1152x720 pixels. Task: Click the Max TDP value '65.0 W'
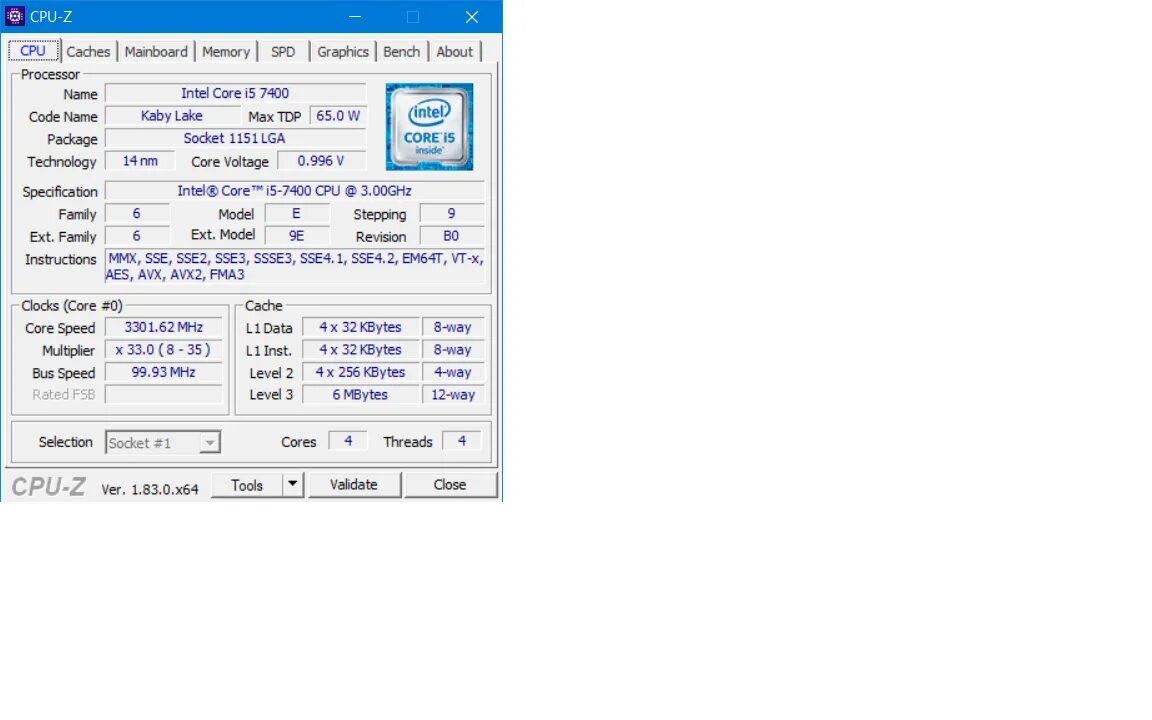point(338,116)
